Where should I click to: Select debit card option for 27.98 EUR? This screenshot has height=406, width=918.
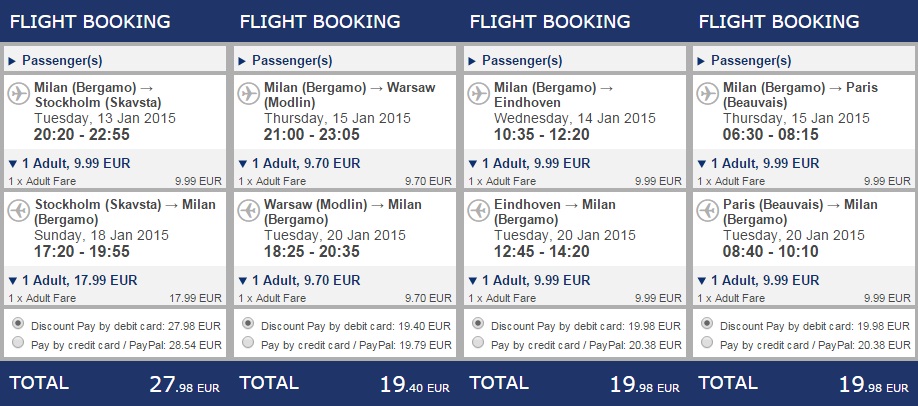18,325
